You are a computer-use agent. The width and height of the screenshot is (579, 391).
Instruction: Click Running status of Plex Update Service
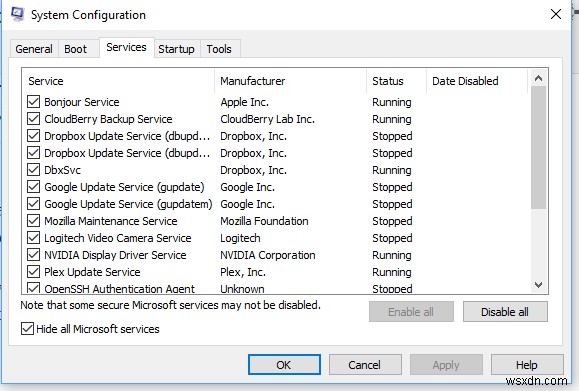pos(392,272)
